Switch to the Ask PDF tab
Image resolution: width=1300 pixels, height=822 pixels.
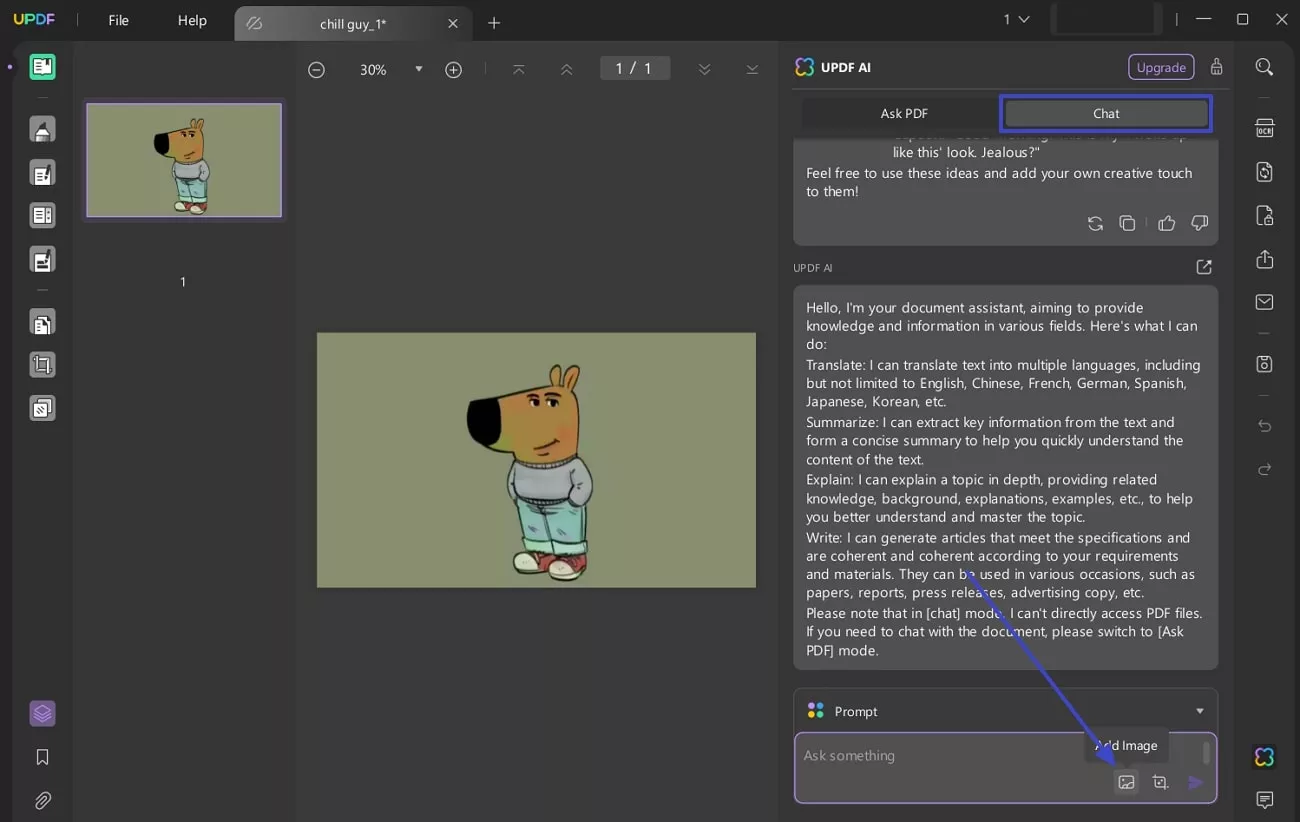coord(903,113)
